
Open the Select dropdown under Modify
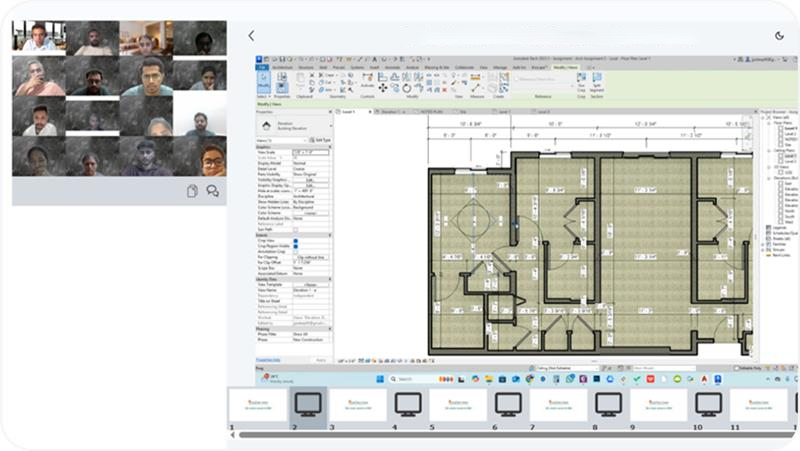(263, 96)
